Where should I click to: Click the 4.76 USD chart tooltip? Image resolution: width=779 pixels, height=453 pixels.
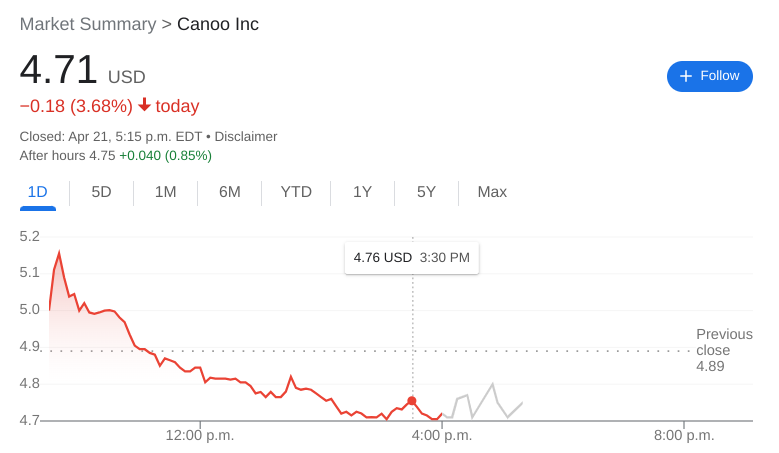pos(411,258)
